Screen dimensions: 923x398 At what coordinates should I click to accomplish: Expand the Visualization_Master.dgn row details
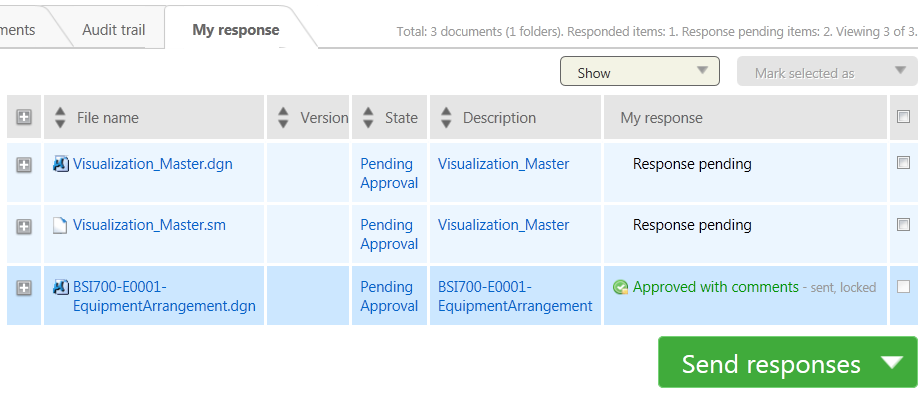point(24,165)
